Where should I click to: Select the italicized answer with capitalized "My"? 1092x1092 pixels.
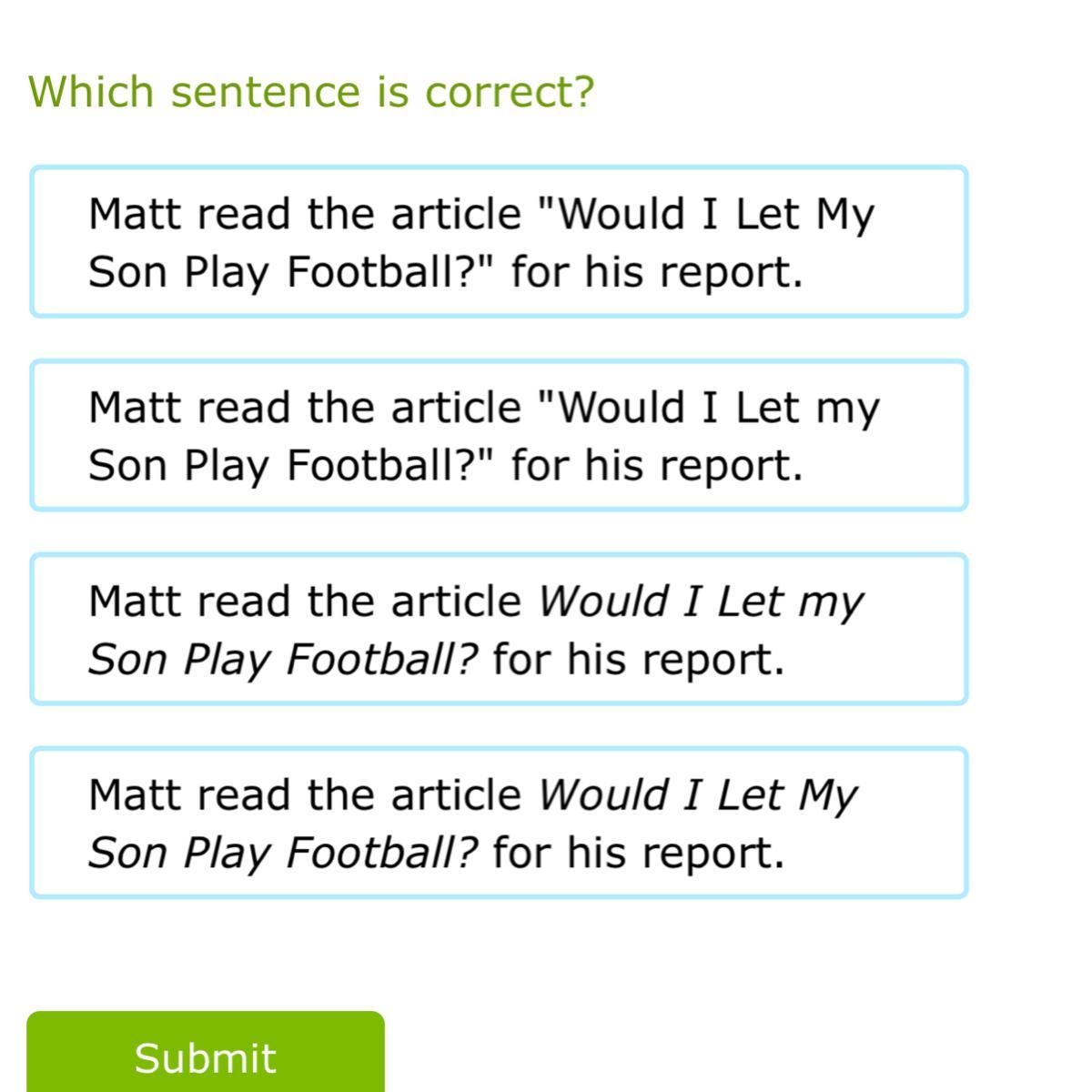tap(499, 824)
